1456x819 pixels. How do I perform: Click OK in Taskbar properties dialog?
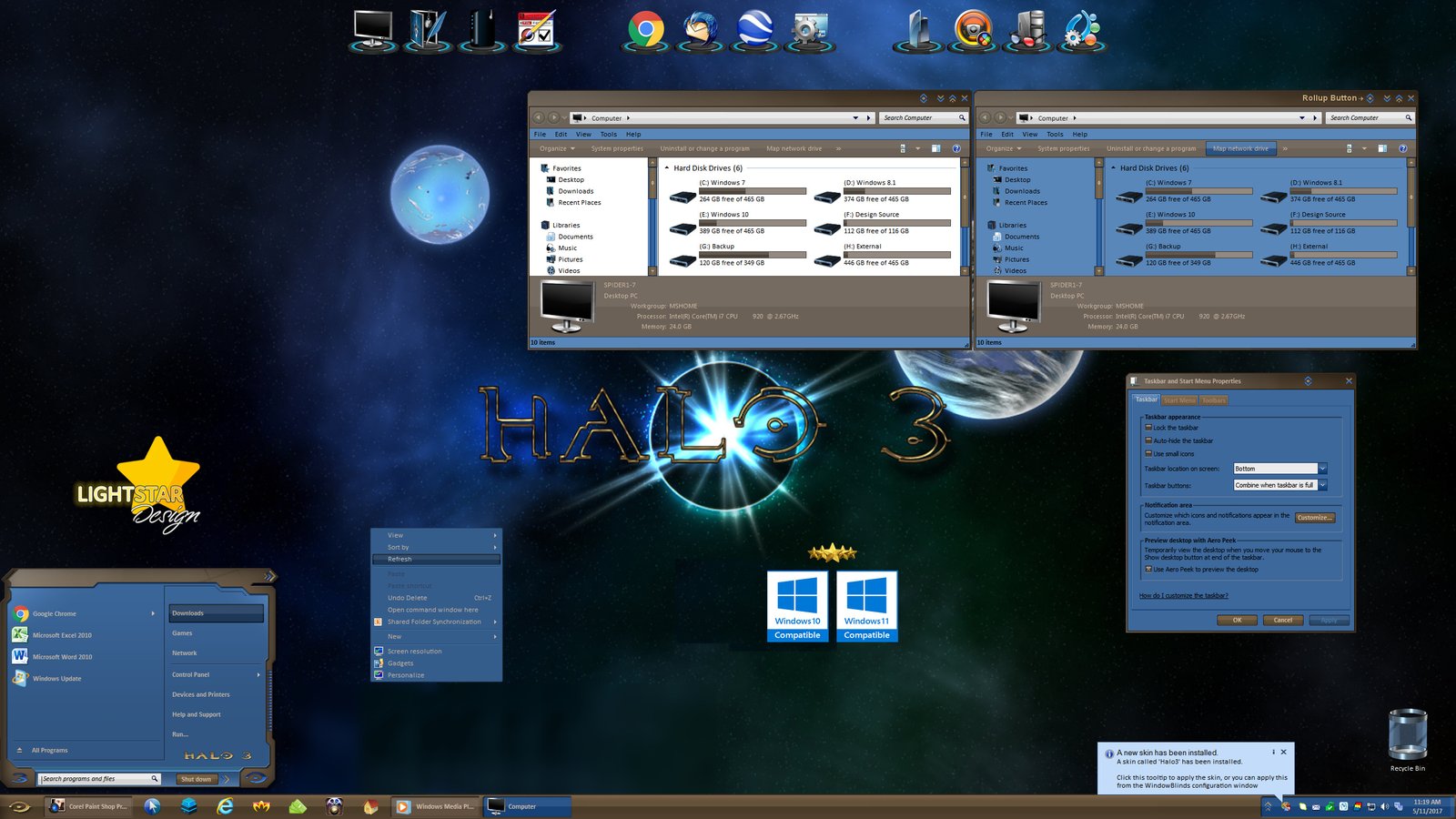pos(1237,620)
